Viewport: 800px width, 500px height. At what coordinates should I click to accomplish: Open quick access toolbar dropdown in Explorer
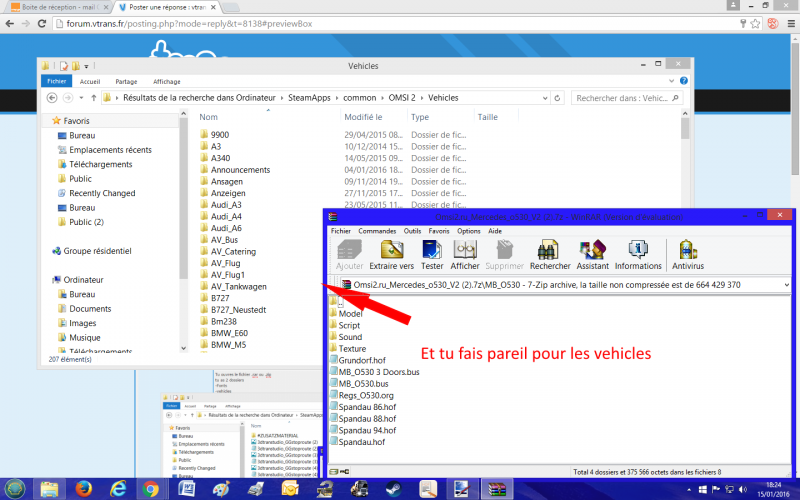click(86, 66)
